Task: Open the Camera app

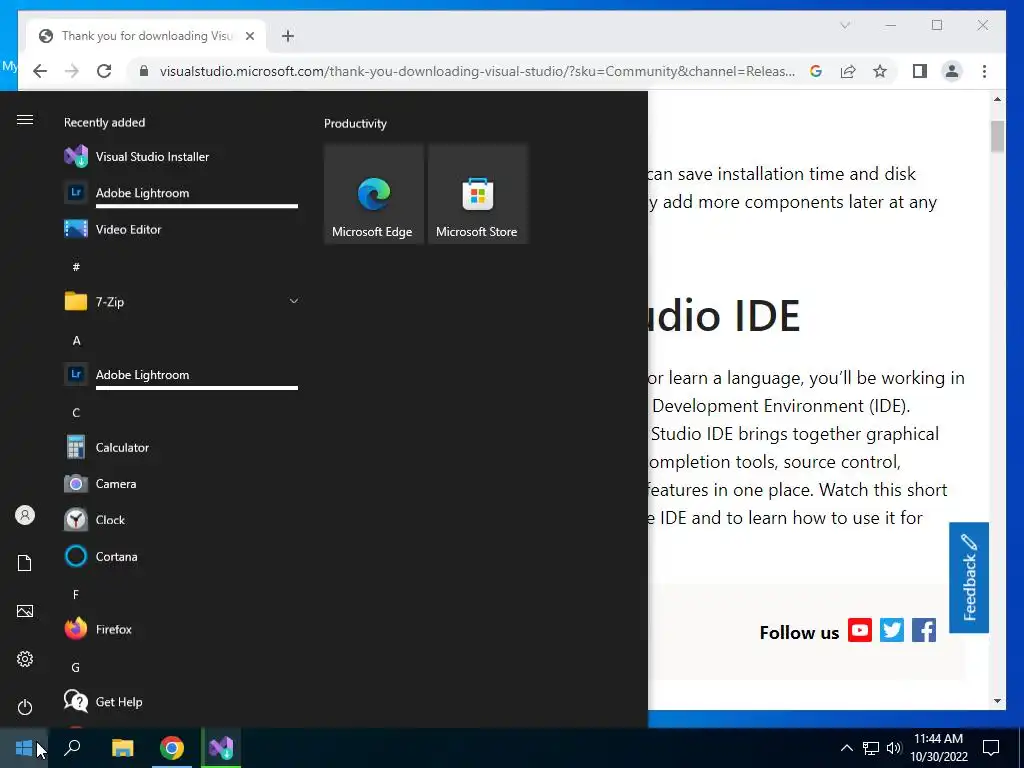Action: [181, 484]
